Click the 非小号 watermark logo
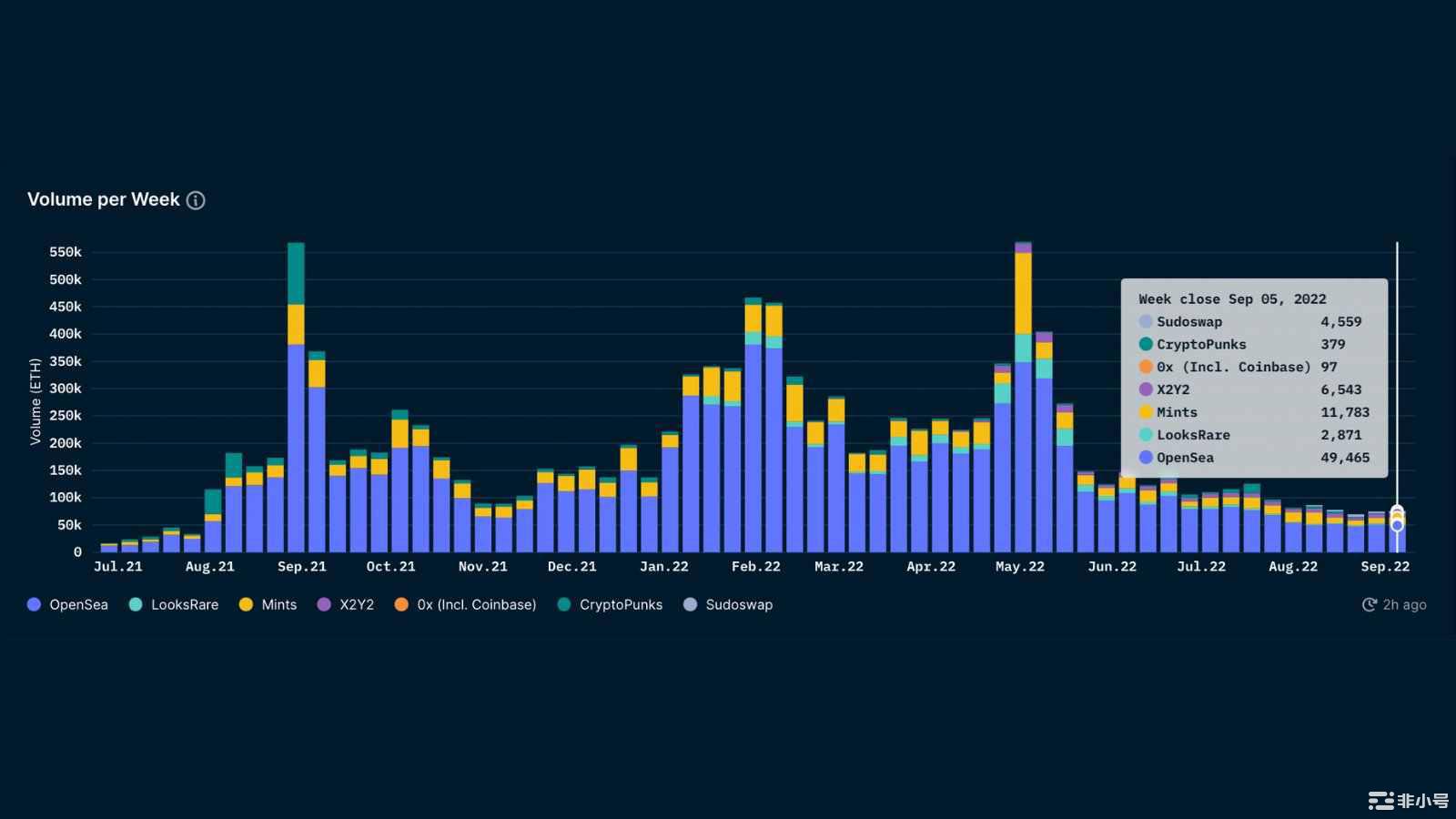 [x=1408, y=800]
